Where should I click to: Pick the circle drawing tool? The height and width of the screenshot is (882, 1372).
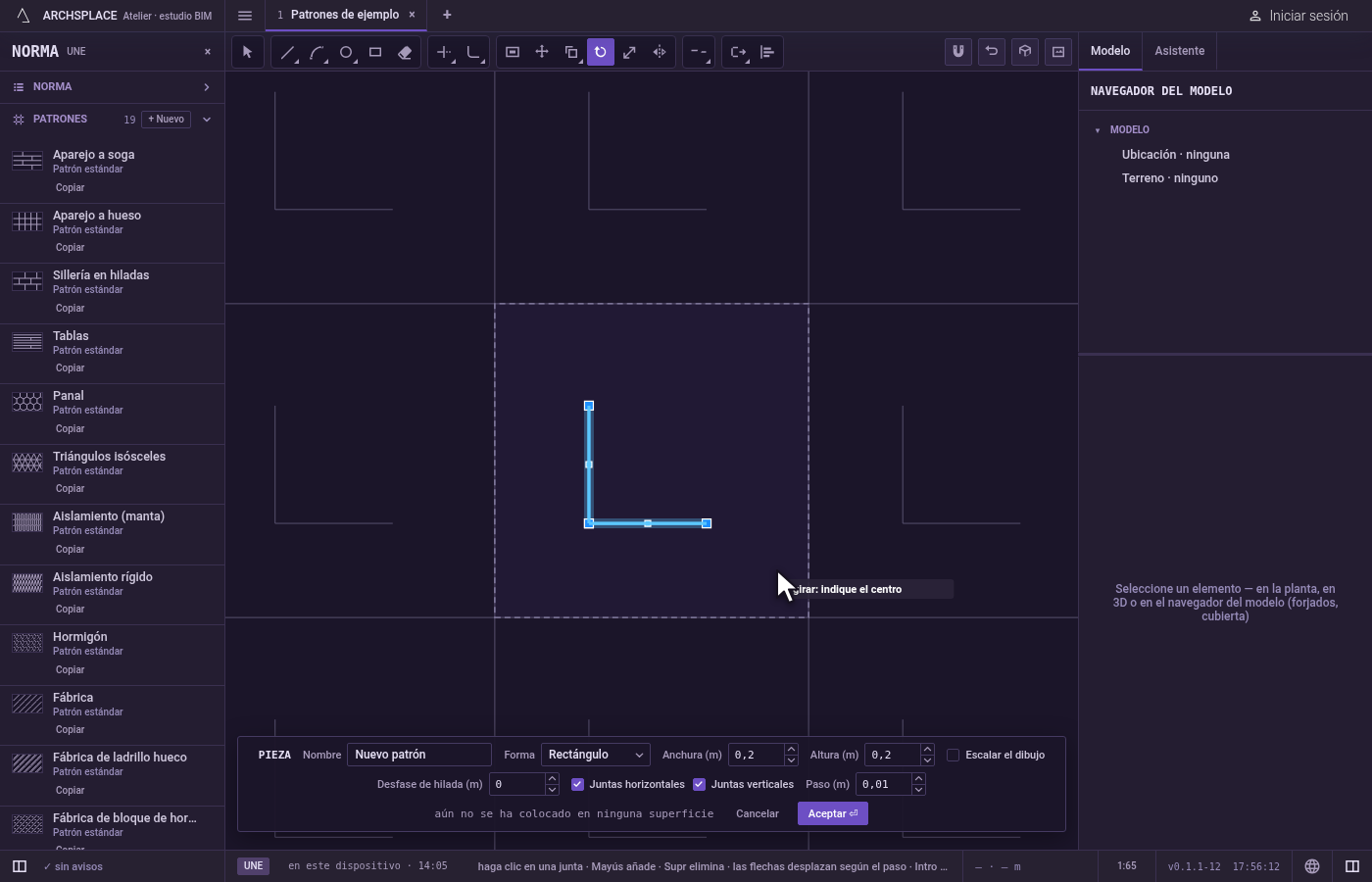click(346, 52)
